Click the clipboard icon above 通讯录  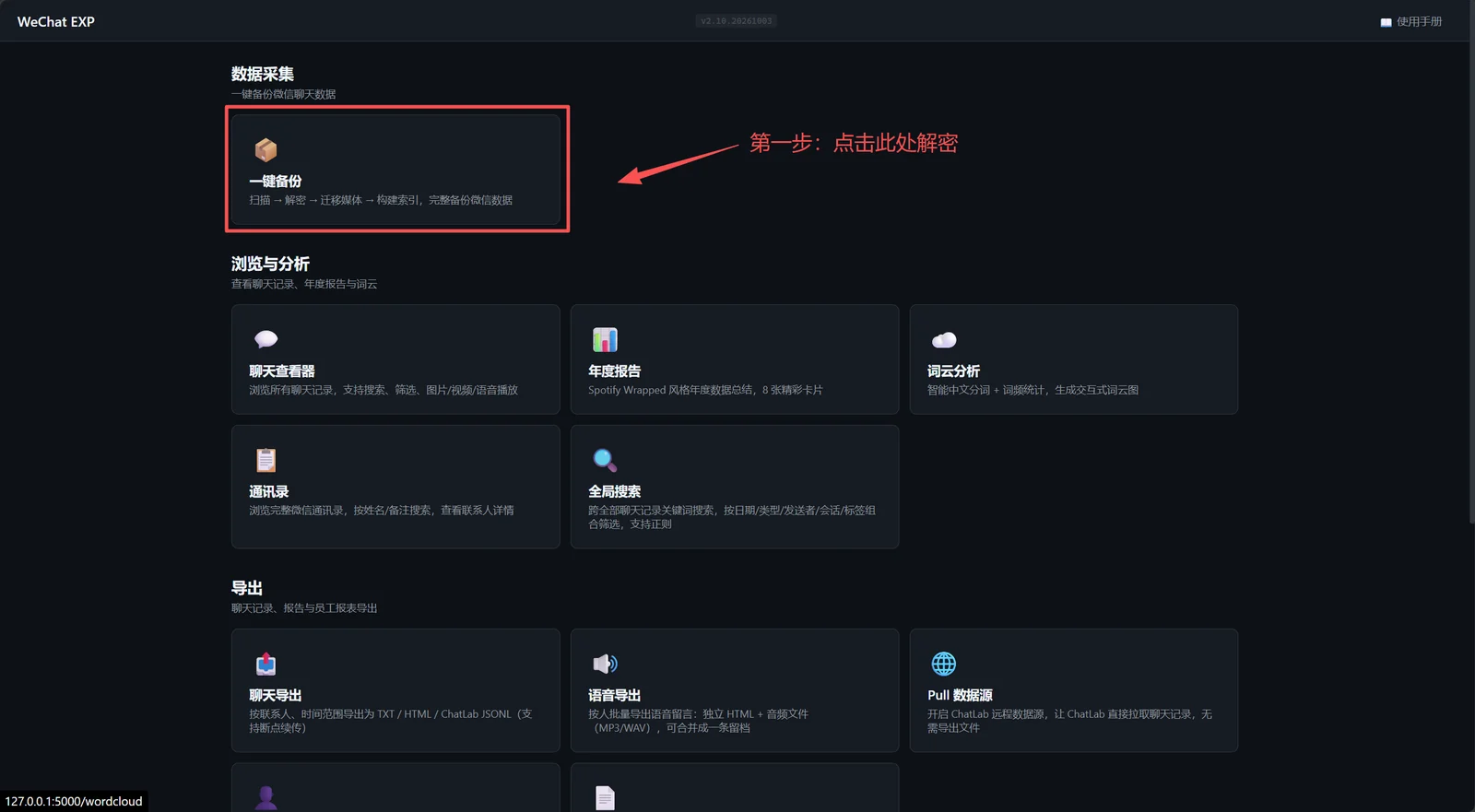coord(265,460)
